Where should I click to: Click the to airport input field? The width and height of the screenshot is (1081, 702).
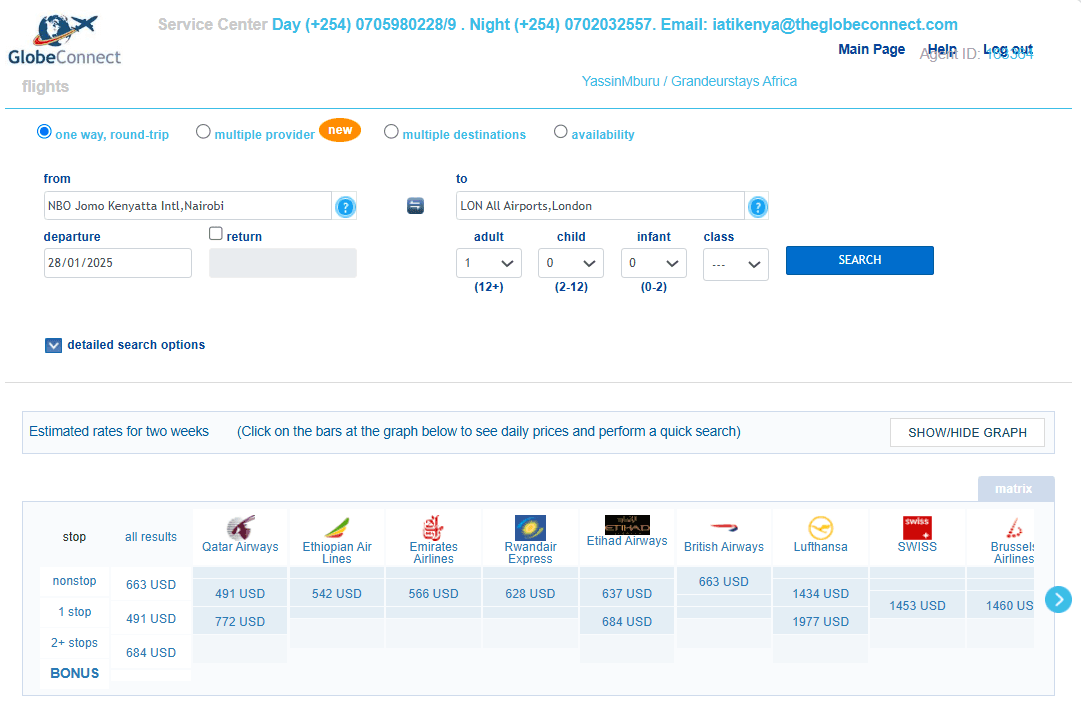pyautogui.click(x=600, y=205)
